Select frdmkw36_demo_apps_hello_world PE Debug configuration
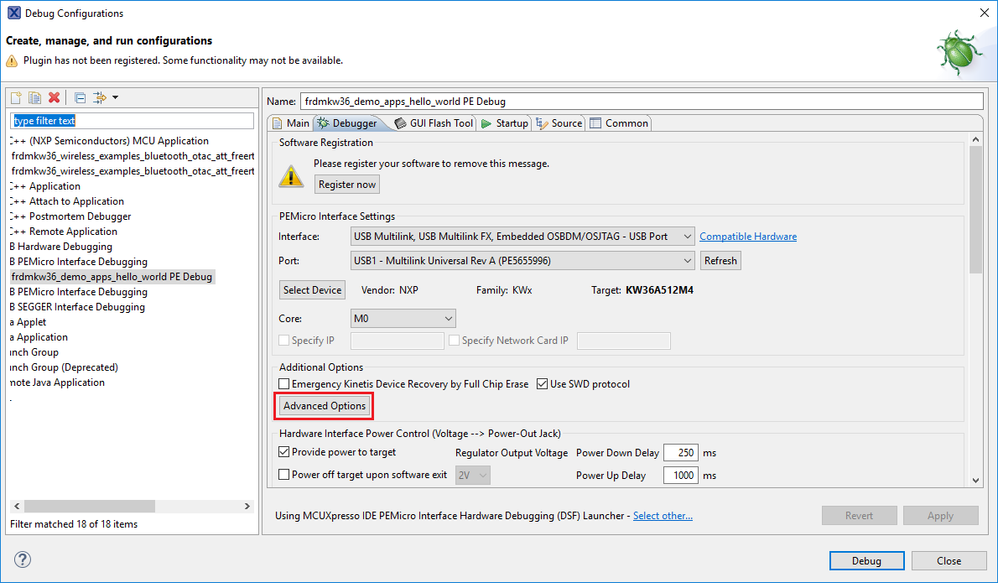The height and width of the screenshot is (583, 998). tap(111, 277)
